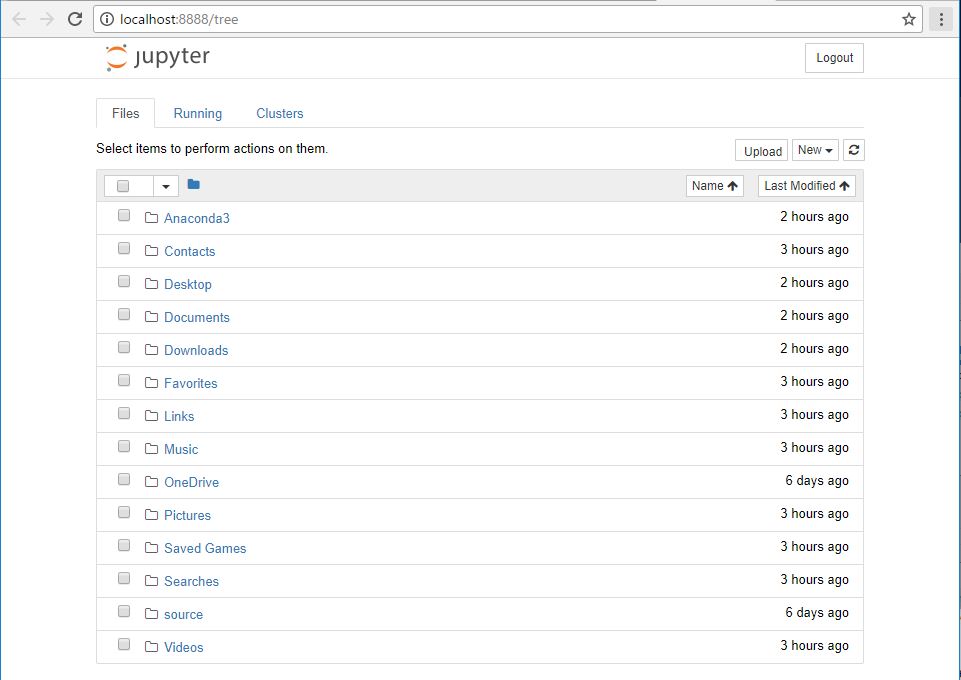Switch to the Clusters tab
The image size is (961, 680).
[279, 113]
